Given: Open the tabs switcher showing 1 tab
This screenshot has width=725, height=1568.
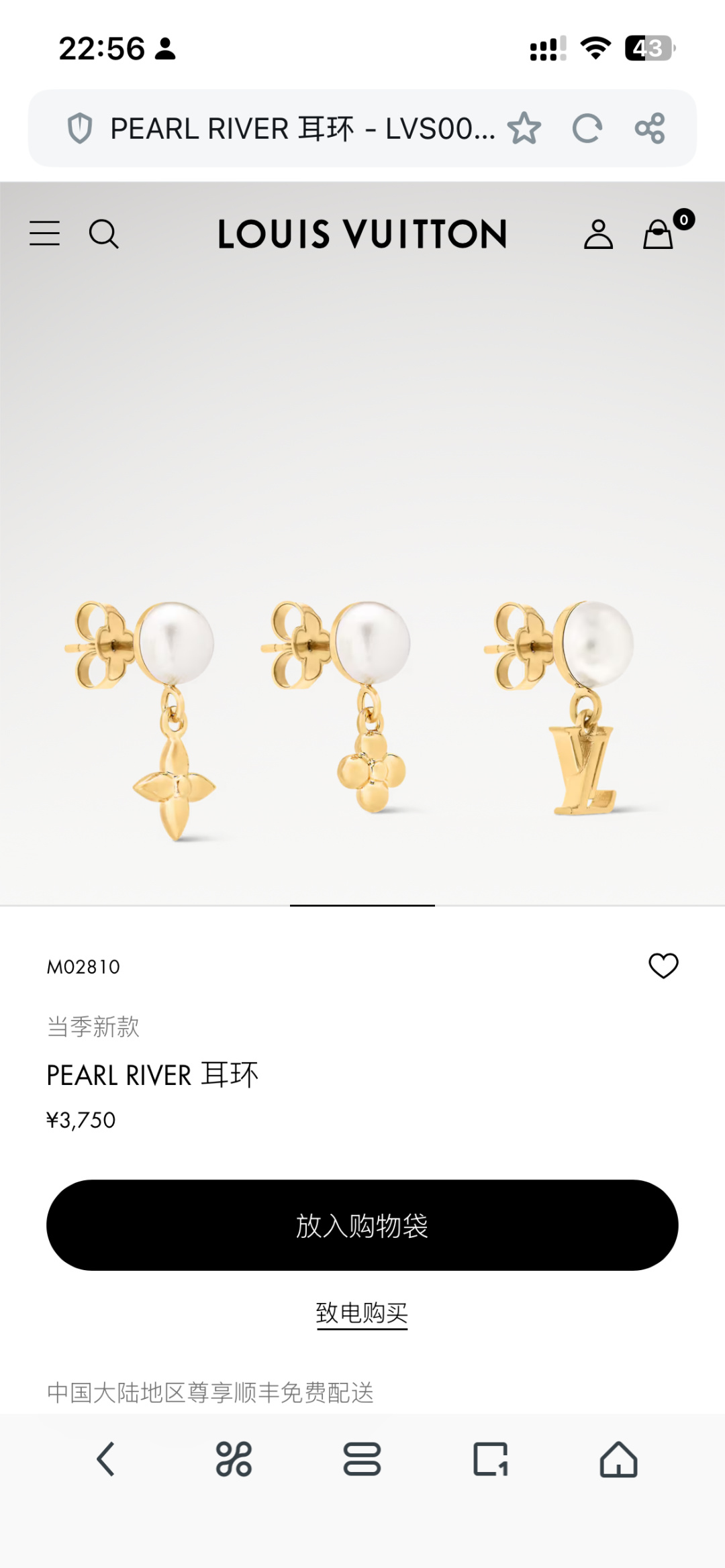Looking at the screenshot, I should (x=491, y=1459).
